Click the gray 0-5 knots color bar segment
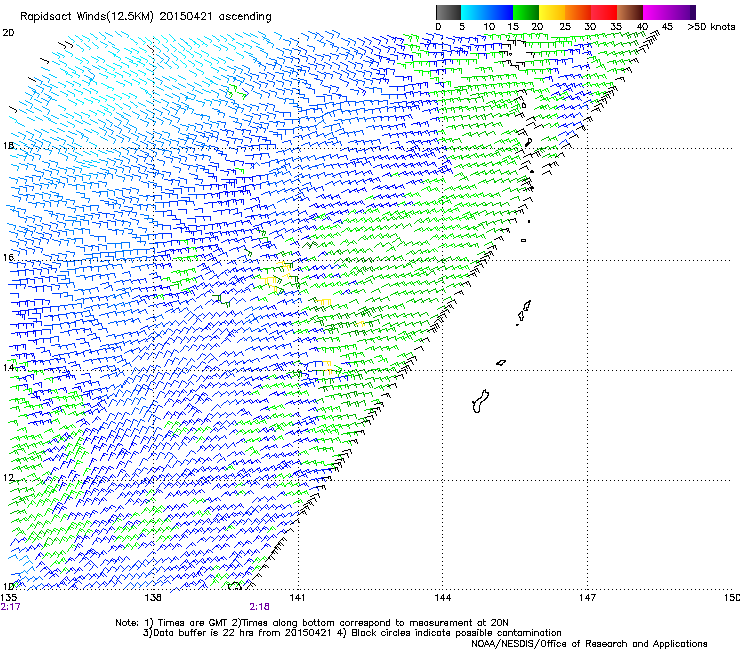Image resolution: width=740 pixels, height=650 pixels. click(x=448, y=12)
